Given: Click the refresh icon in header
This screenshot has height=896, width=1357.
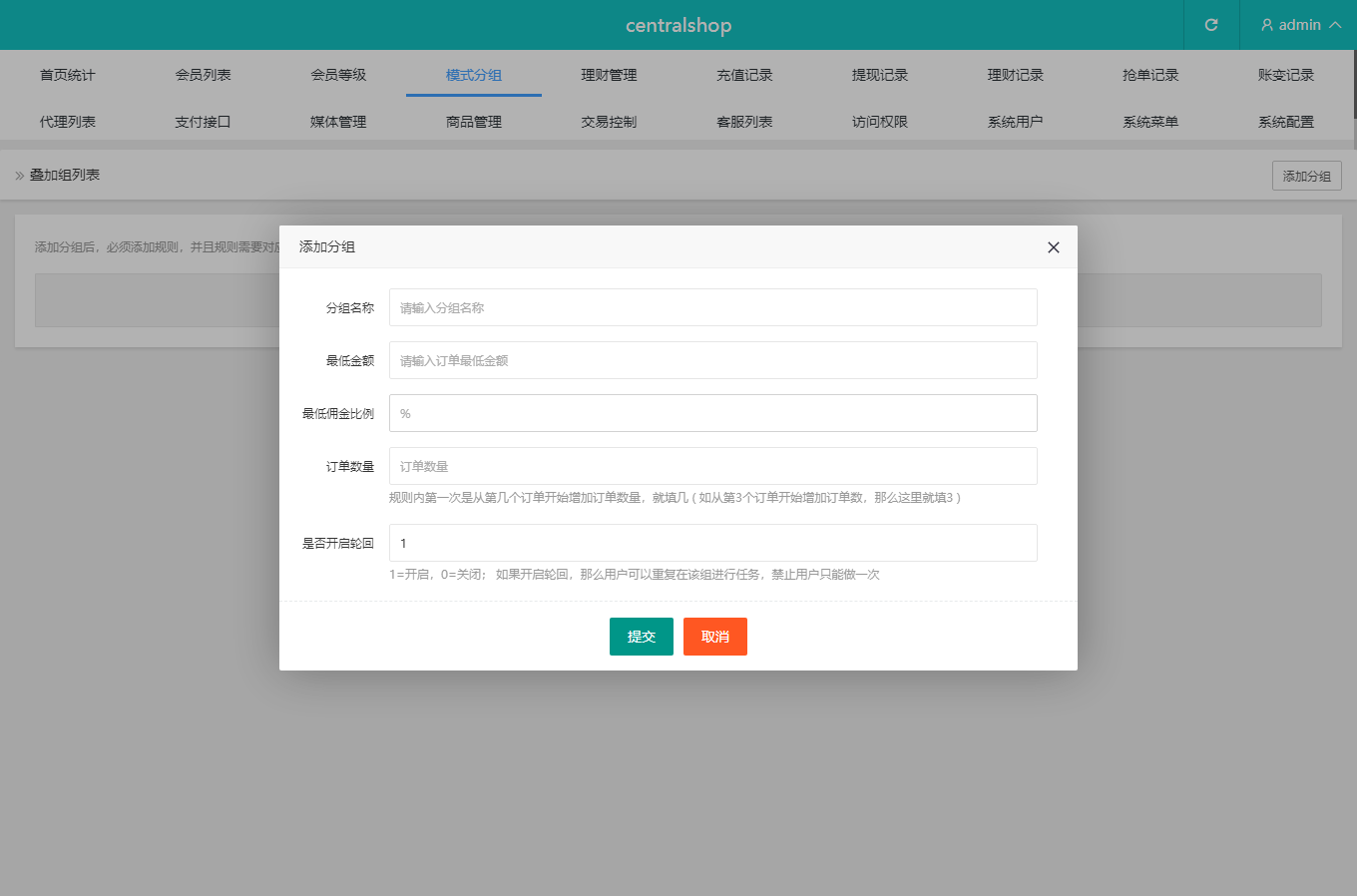Looking at the screenshot, I should click(x=1211, y=25).
